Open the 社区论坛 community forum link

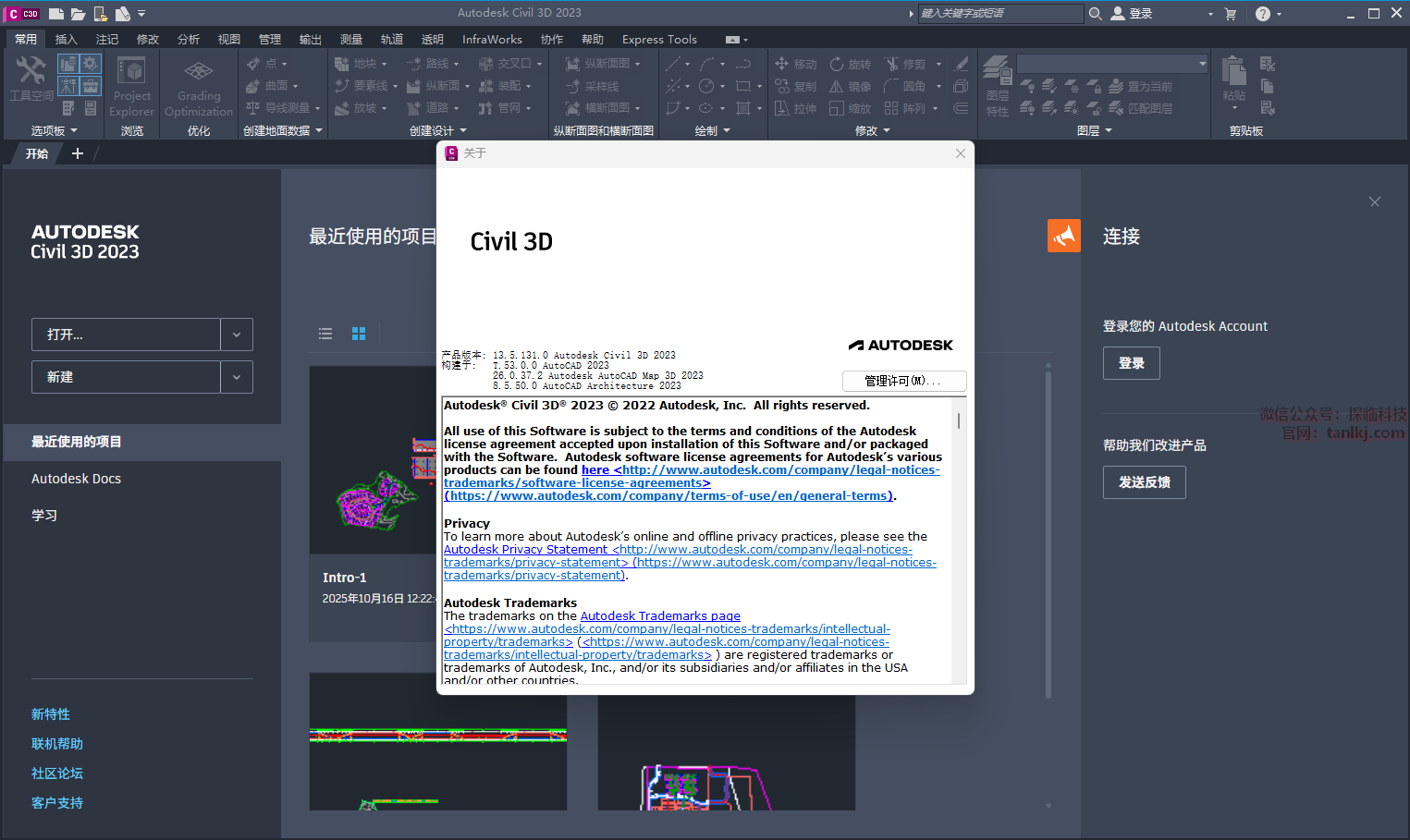57,773
